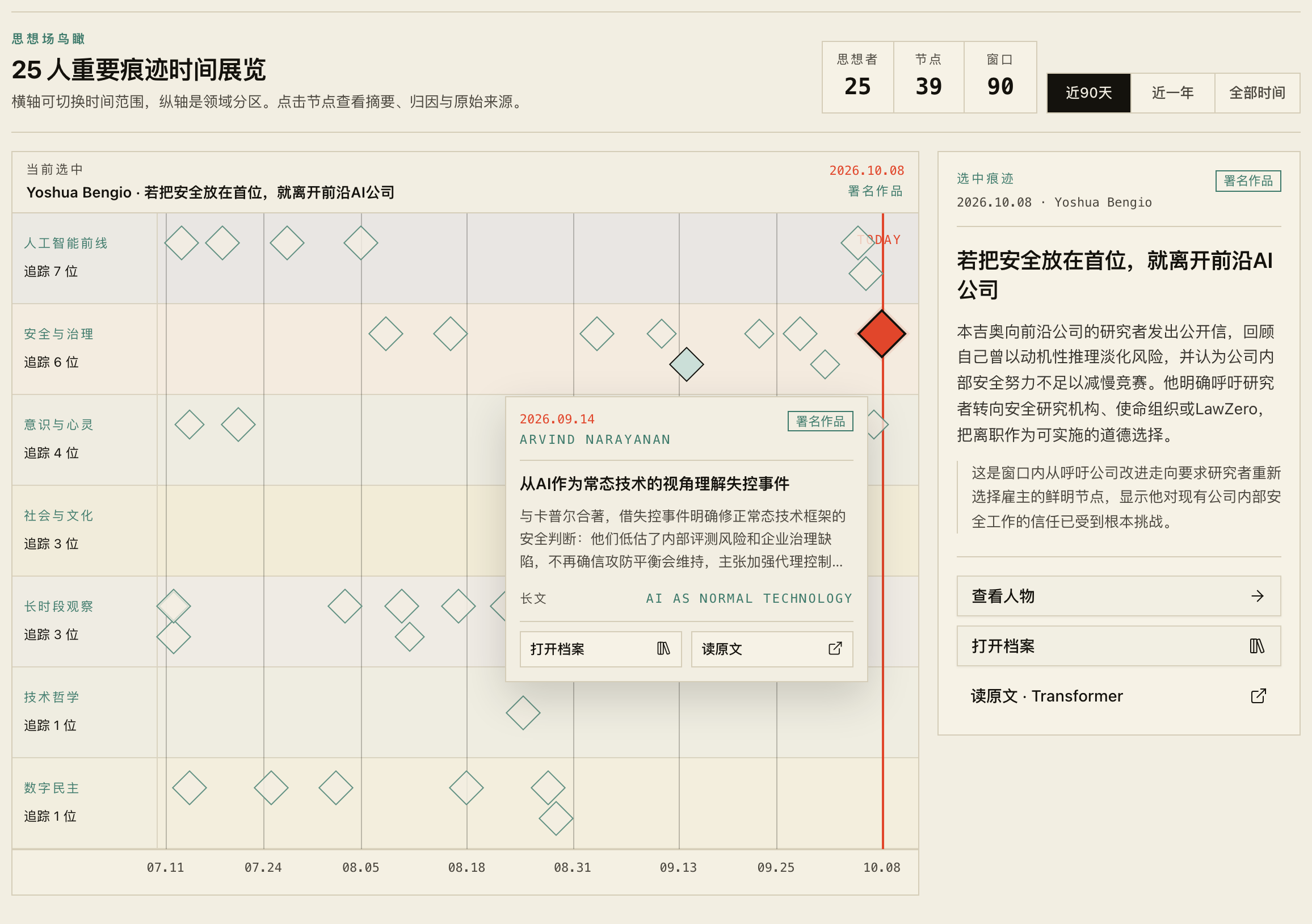Click external link icon in popup 读原文 button
Image resolution: width=1312 pixels, height=924 pixels.
tap(835, 649)
